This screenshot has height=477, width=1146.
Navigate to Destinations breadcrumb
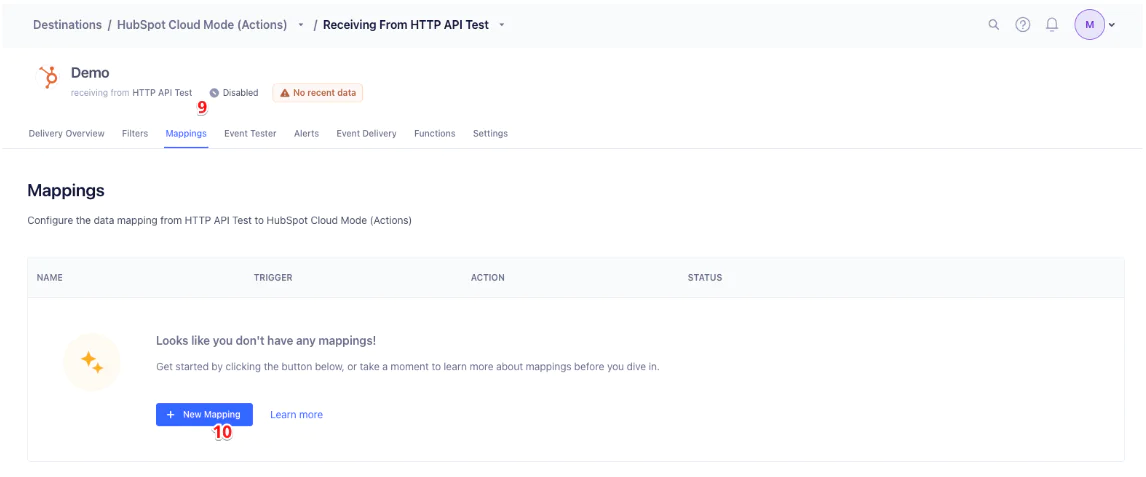click(x=67, y=24)
